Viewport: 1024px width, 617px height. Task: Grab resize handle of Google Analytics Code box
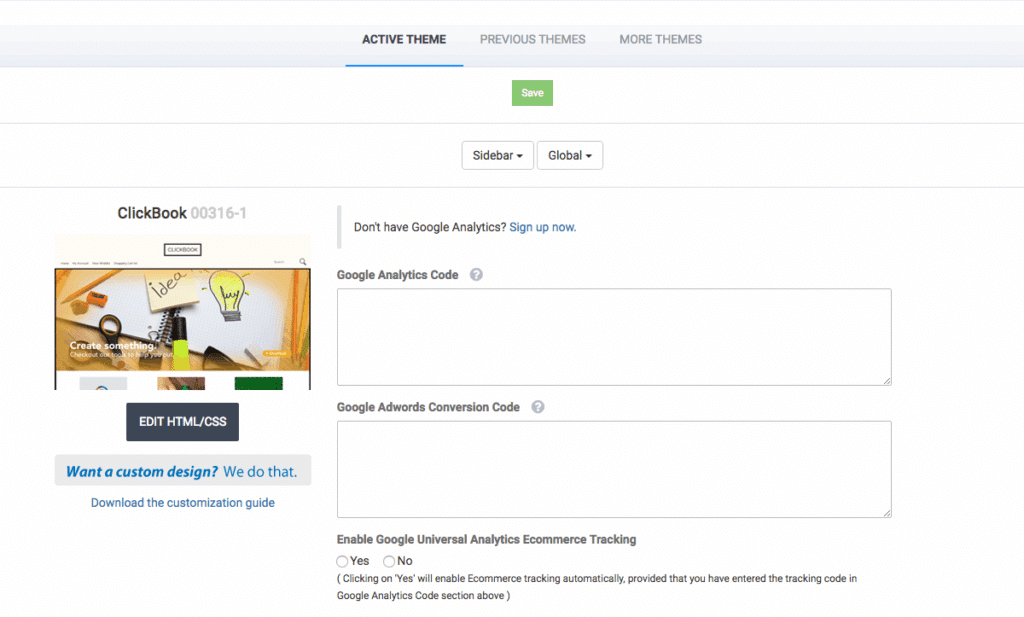(886, 380)
